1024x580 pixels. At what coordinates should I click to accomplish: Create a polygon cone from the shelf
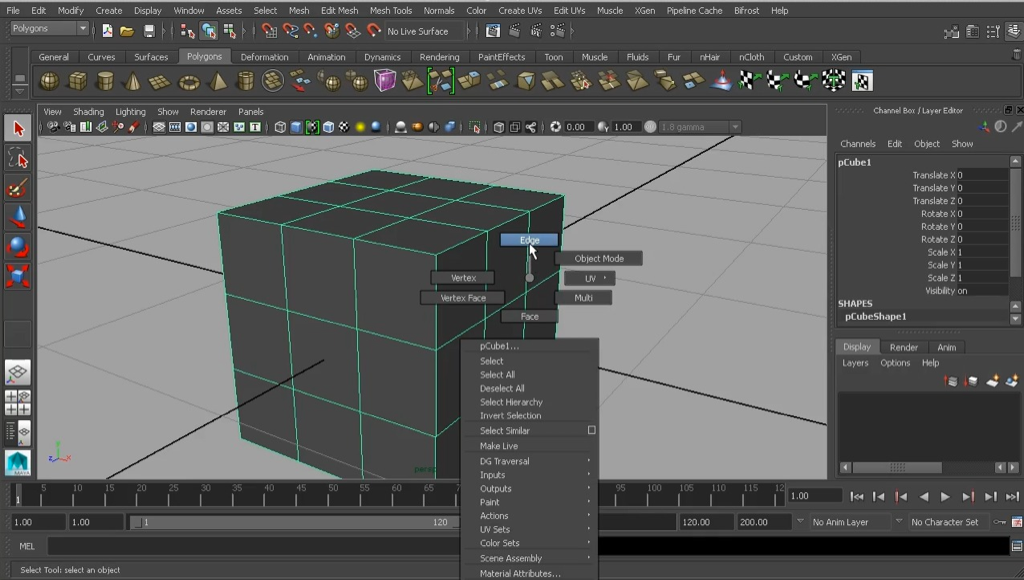(133, 81)
